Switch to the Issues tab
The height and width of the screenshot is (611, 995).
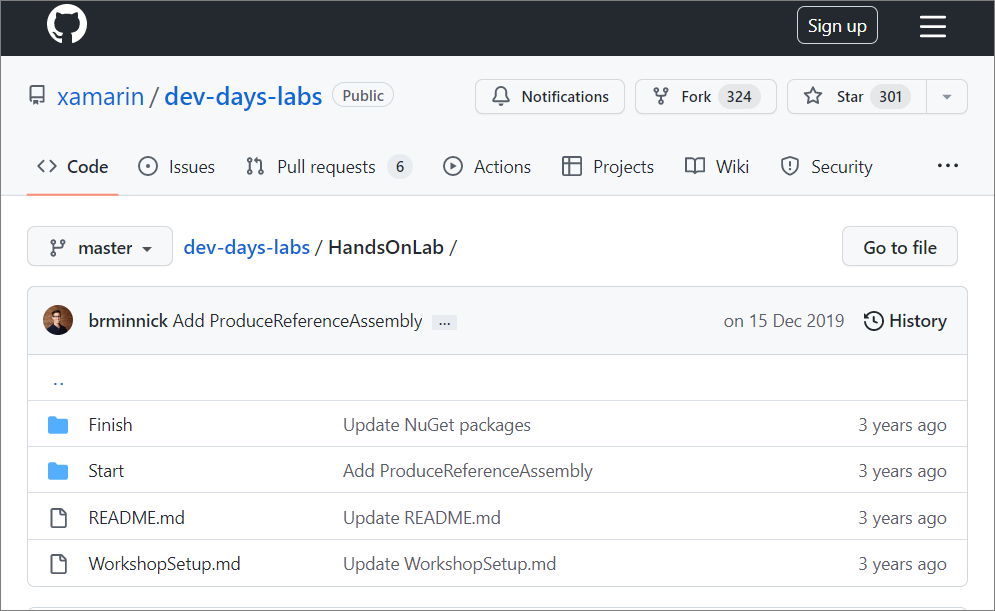[176, 167]
